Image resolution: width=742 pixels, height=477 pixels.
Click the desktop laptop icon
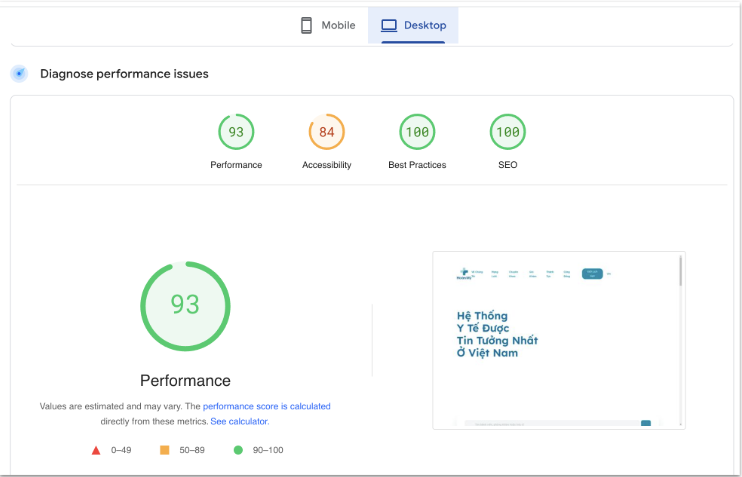[x=389, y=25]
